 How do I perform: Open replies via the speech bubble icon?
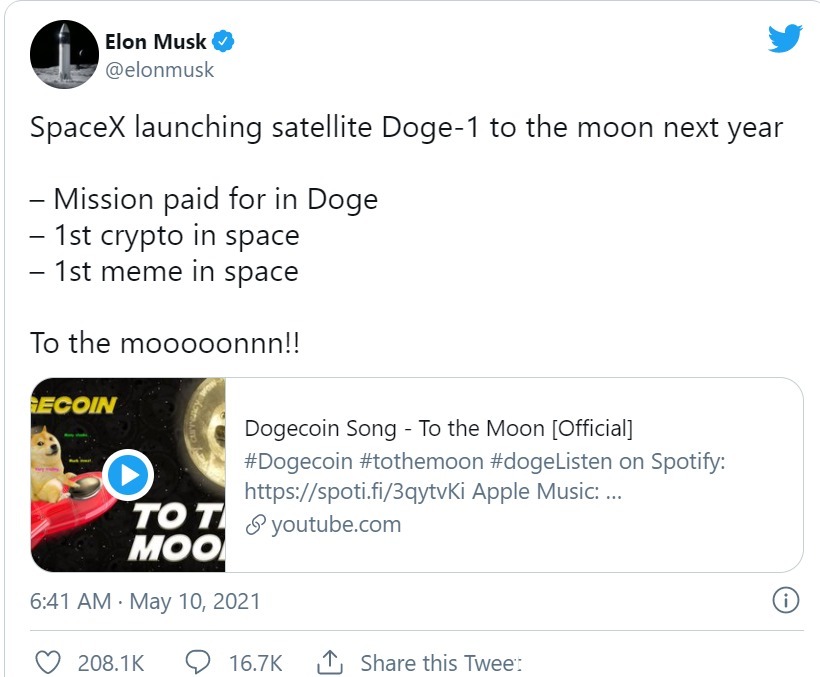tap(199, 662)
